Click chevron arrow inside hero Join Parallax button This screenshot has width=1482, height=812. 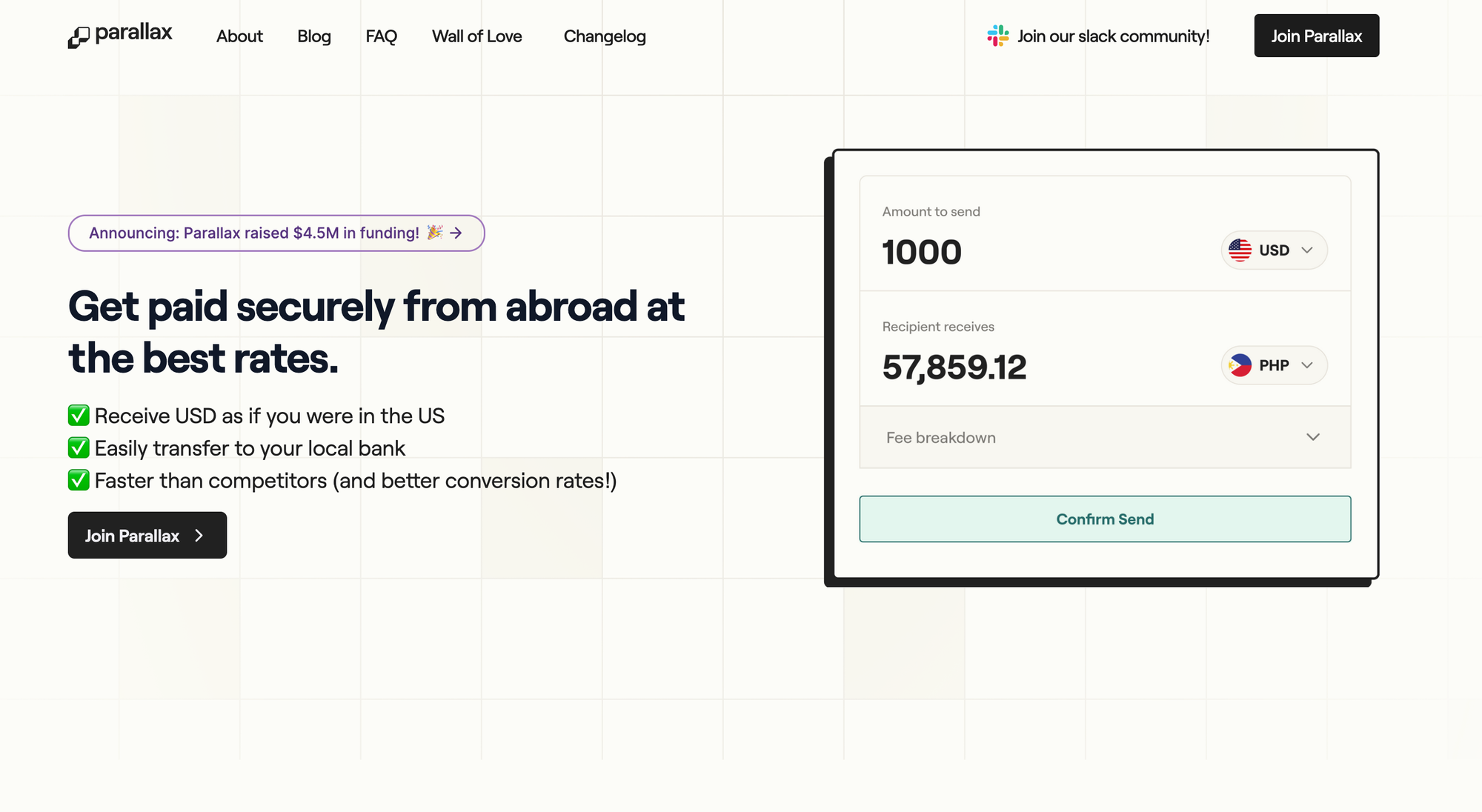(x=199, y=536)
